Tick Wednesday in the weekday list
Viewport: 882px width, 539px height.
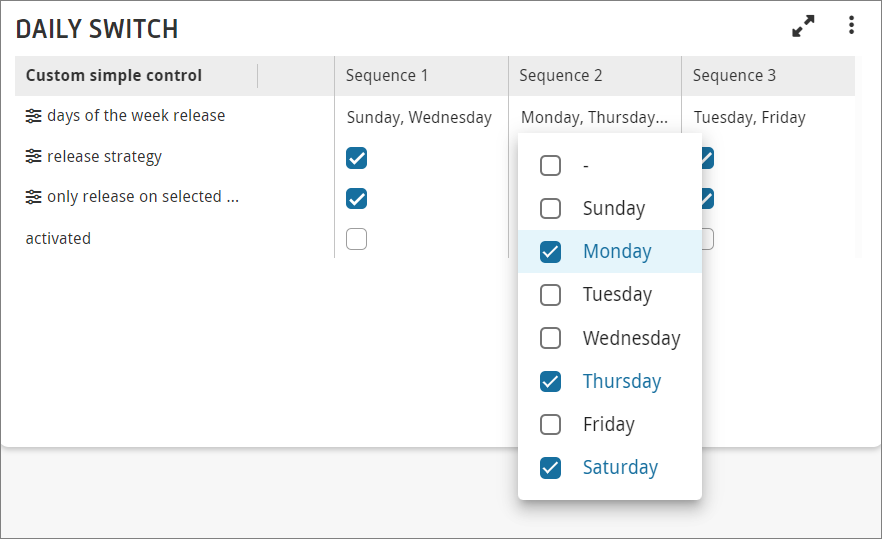tap(610, 338)
